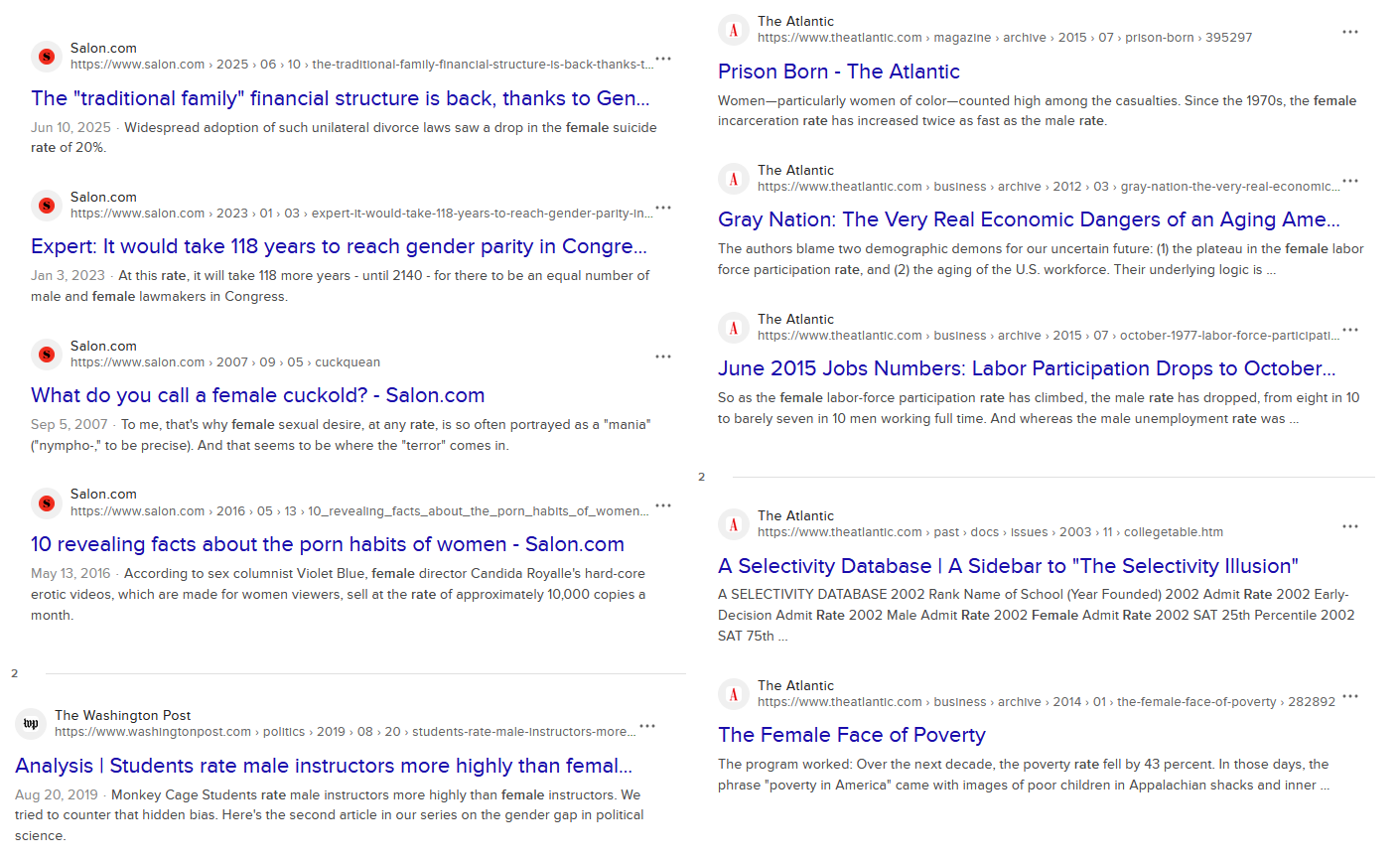
Task: Click "Salon.com" site name above the "traditional family" result
Action: coord(103,48)
